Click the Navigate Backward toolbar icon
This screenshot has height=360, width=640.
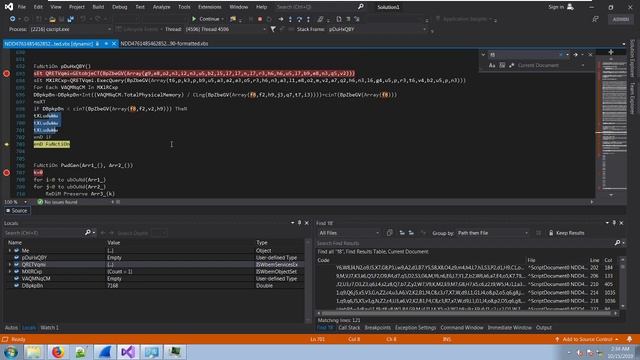12,19
